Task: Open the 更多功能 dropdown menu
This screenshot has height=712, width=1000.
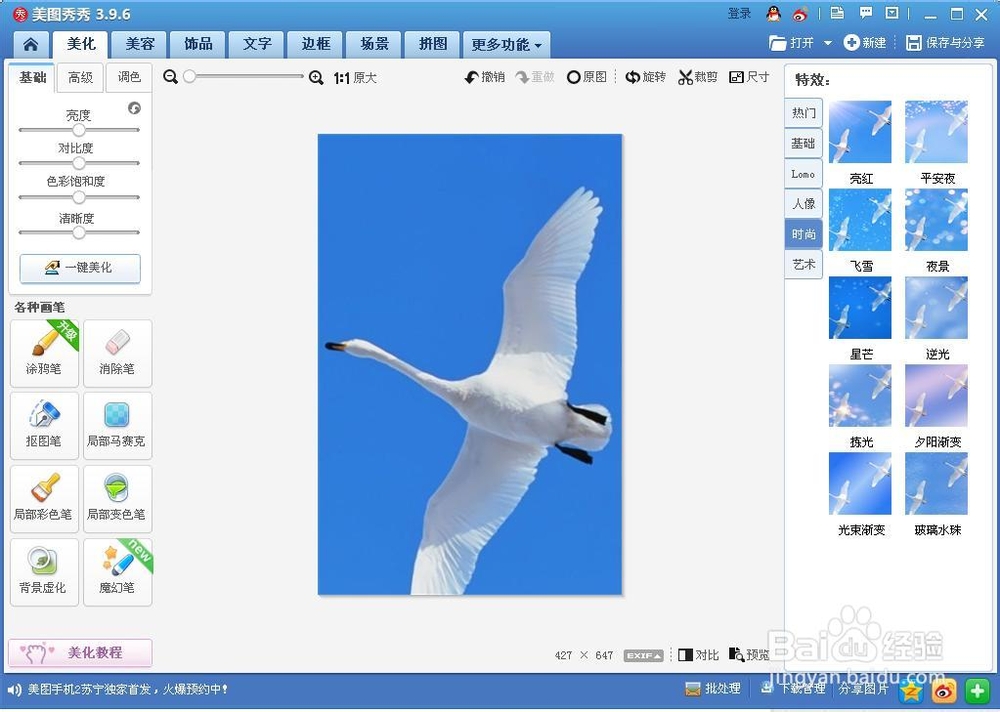Action: [x=506, y=45]
